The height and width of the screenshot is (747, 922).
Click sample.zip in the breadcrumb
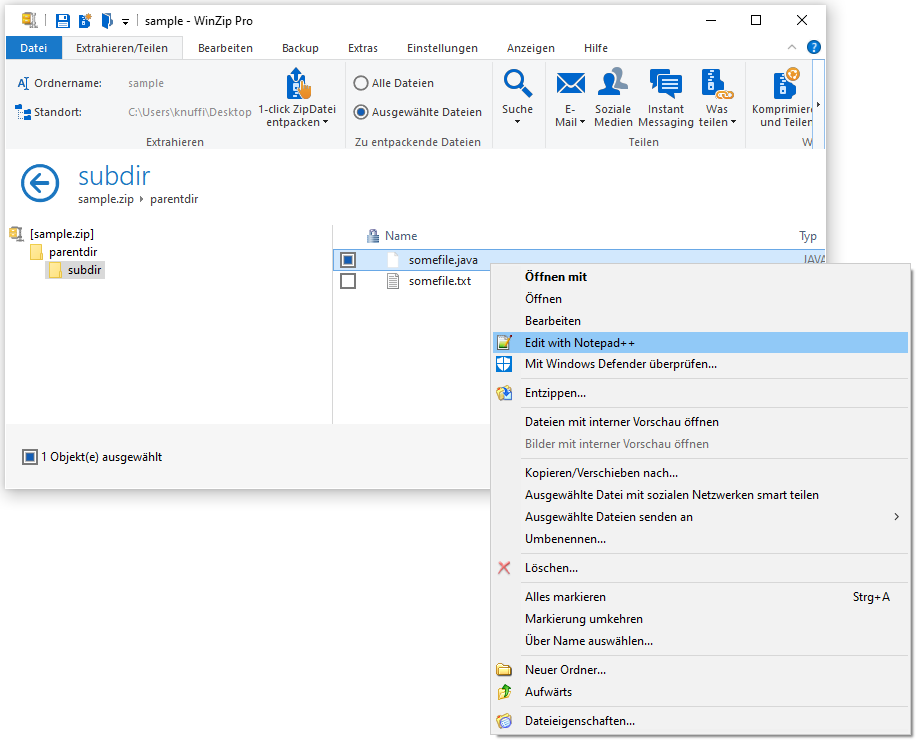[106, 199]
